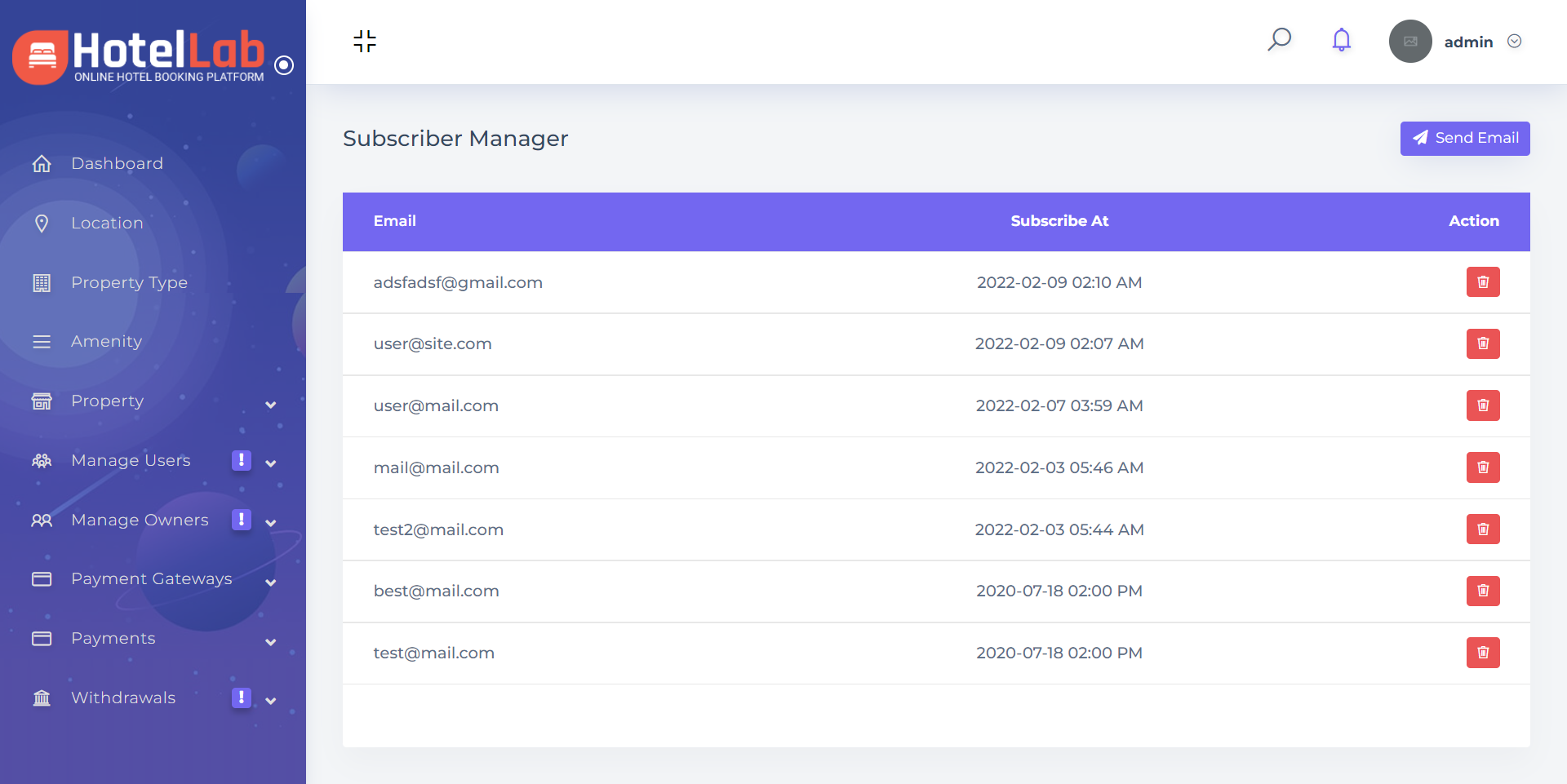Go to Dashboard in sidebar
1567x784 pixels.
(x=117, y=164)
